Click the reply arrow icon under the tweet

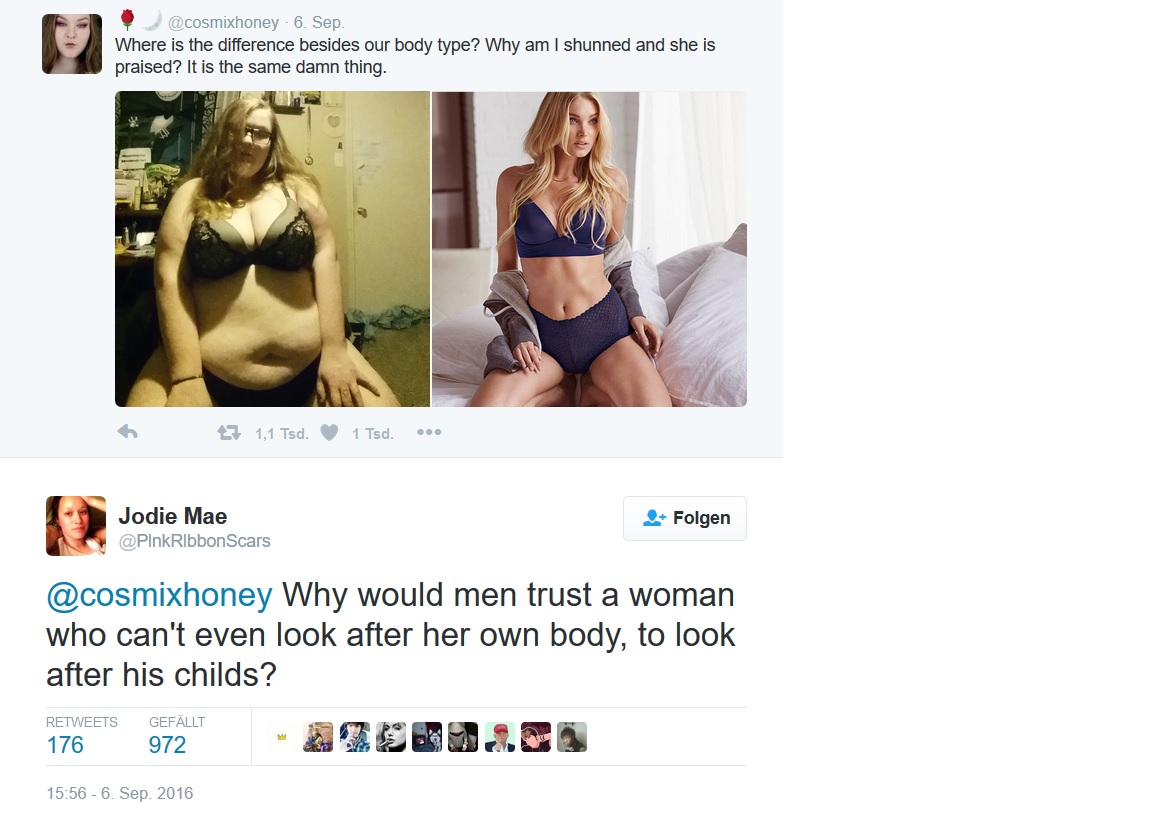128,432
